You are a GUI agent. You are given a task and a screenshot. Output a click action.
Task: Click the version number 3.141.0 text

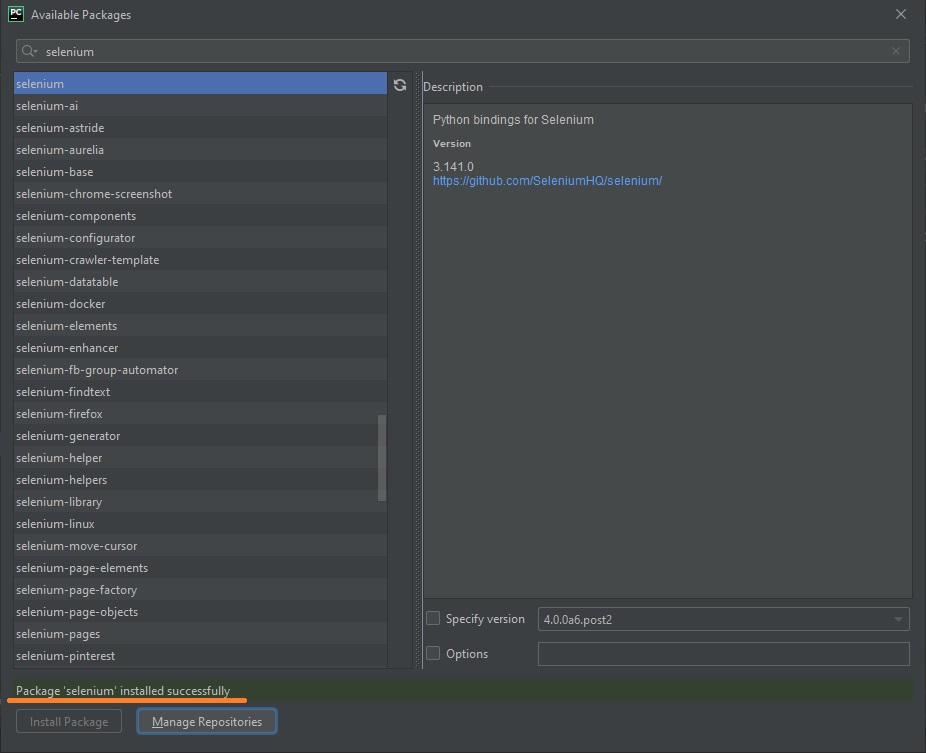tap(453, 167)
